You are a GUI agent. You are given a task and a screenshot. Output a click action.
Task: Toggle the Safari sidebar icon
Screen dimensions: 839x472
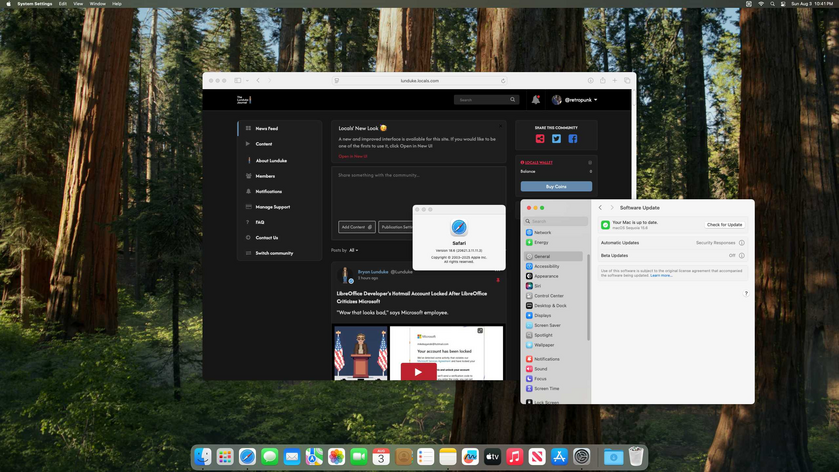pyautogui.click(x=238, y=80)
